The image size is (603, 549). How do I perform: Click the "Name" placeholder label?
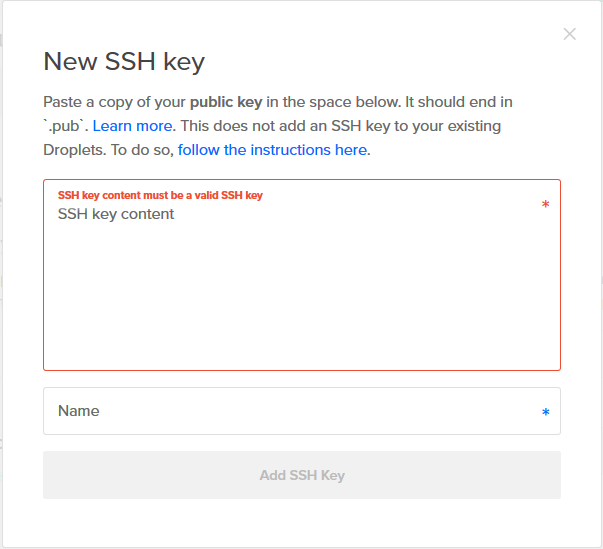[79, 411]
